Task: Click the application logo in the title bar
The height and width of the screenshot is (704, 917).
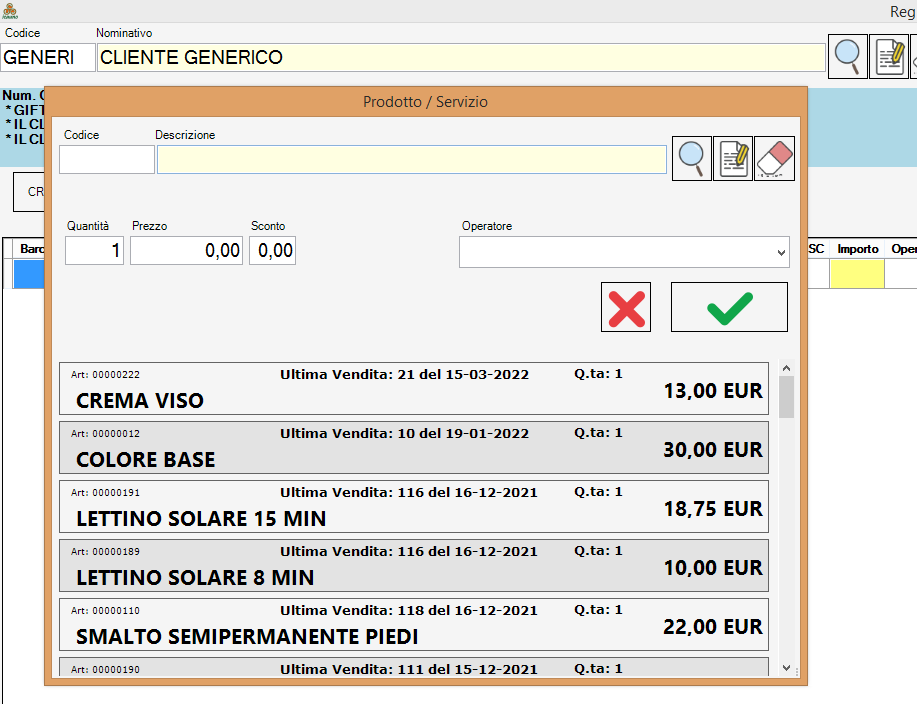Action: coord(10,11)
